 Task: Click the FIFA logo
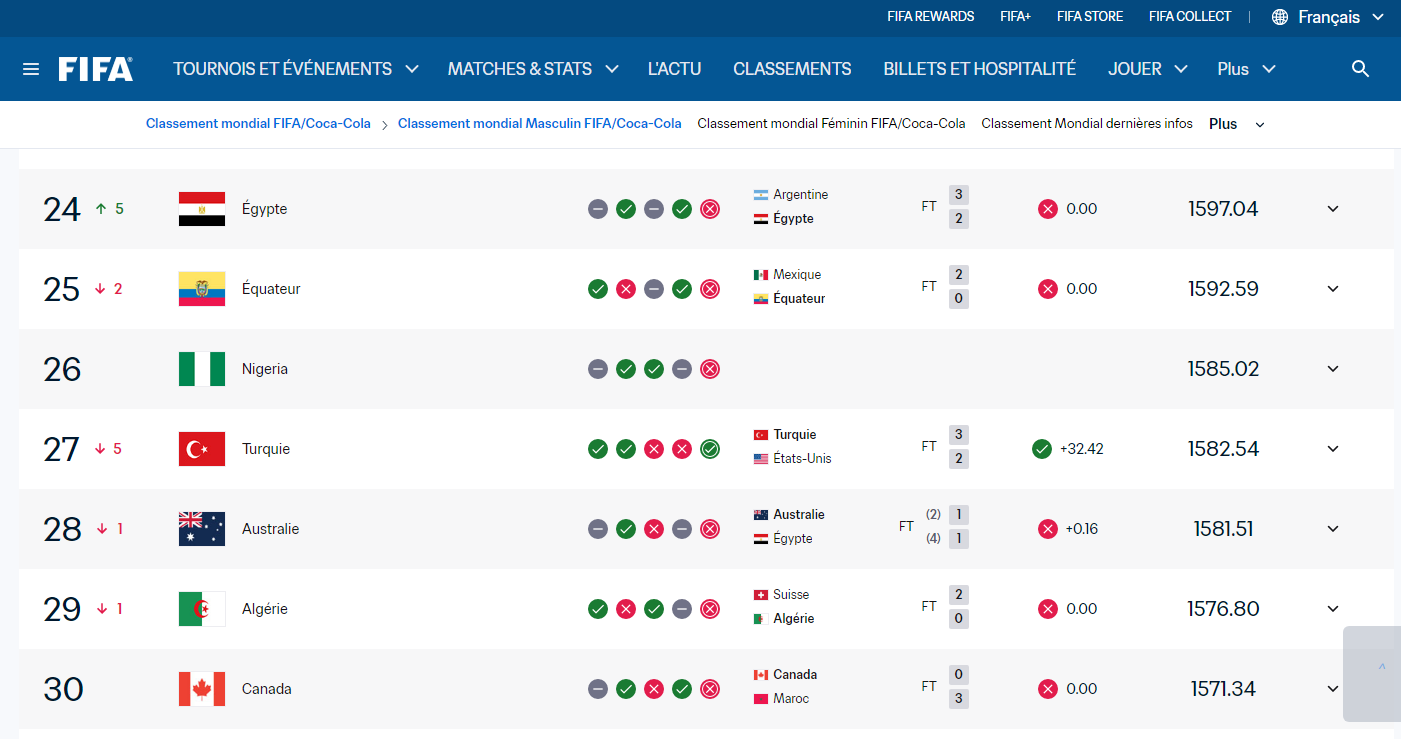click(95, 69)
